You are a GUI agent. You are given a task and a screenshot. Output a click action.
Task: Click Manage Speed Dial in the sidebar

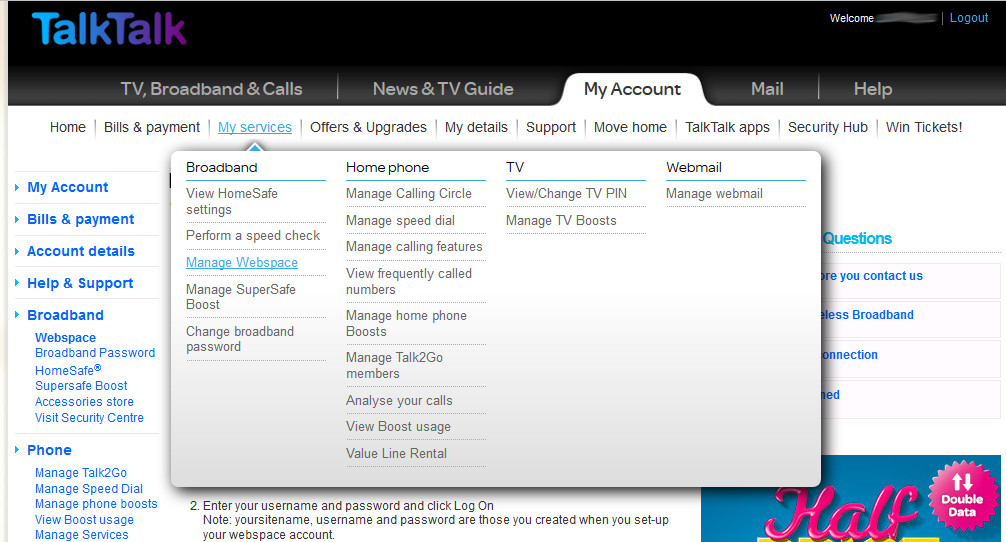click(89, 489)
